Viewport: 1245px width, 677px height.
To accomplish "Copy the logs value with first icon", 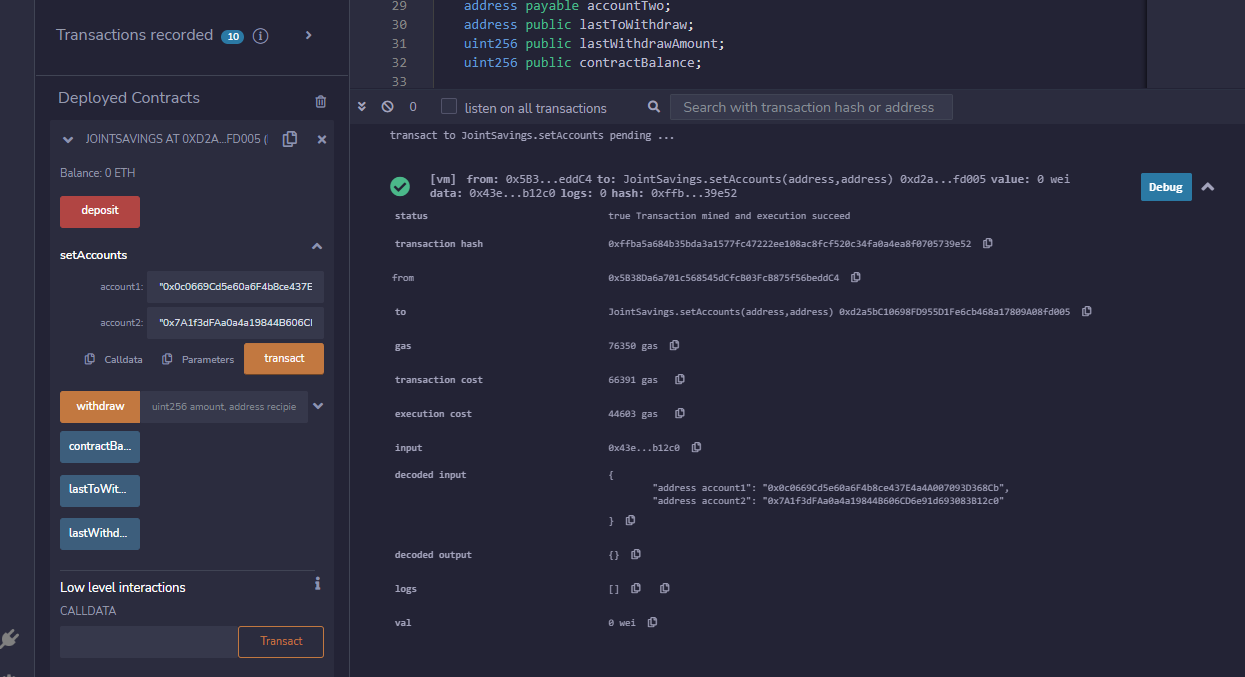I will [636, 588].
